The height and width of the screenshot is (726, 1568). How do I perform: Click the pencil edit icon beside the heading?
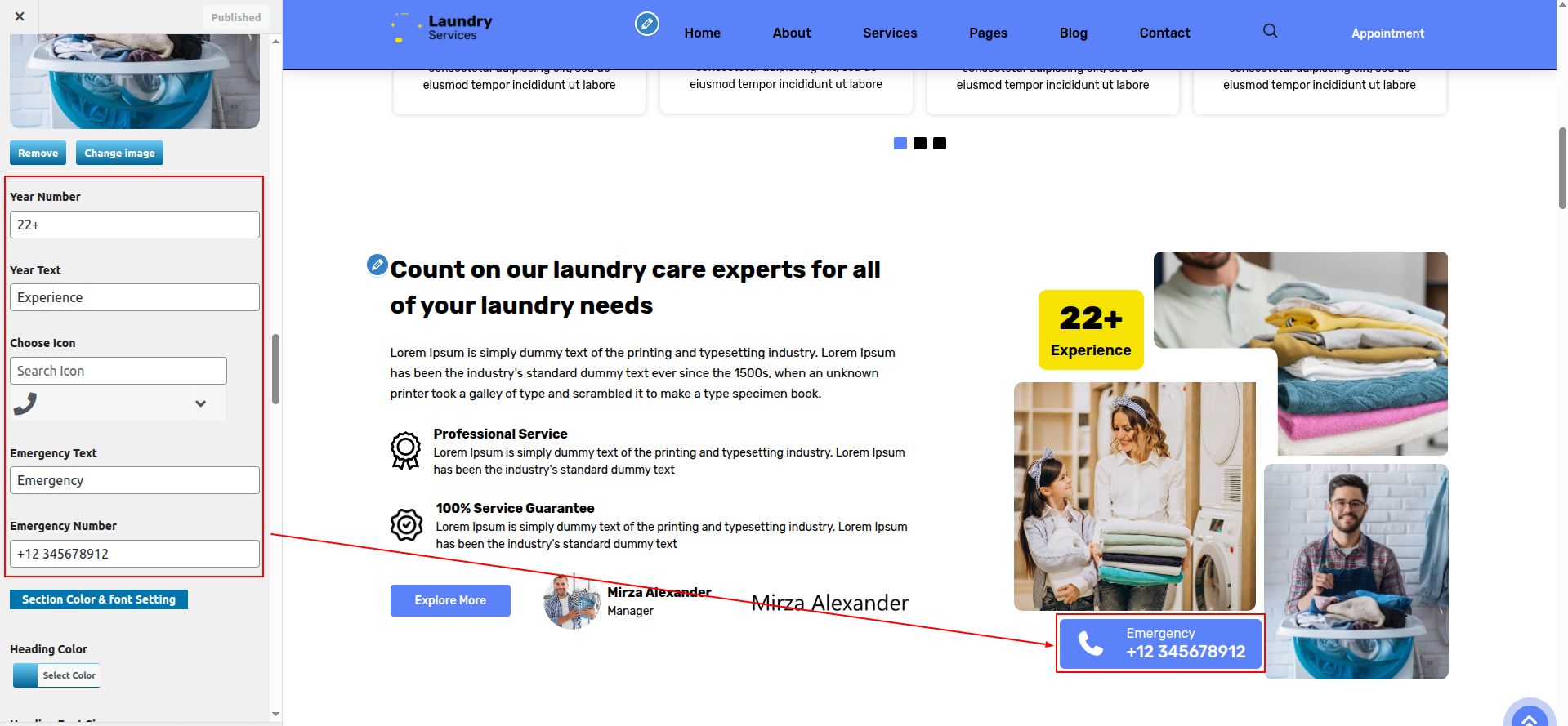coord(377,265)
